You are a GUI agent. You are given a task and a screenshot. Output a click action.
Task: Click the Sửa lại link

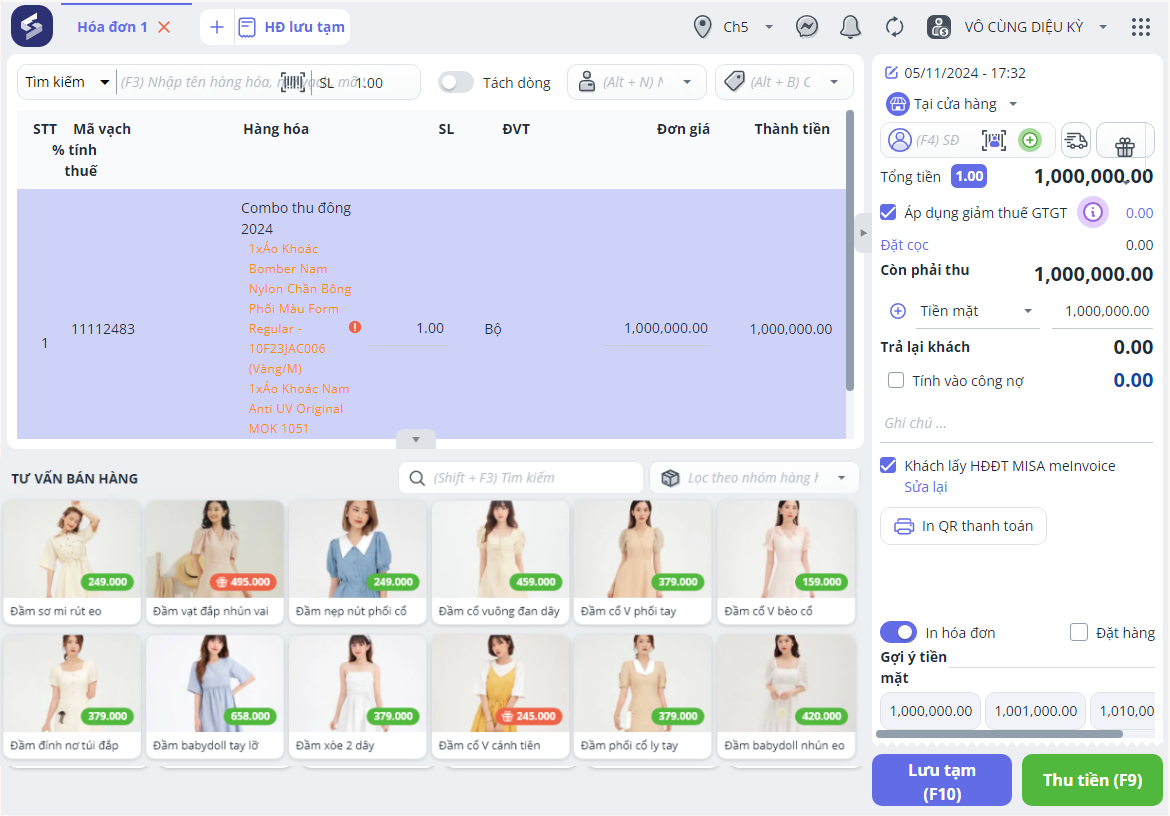pyautogui.click(x=925, y=487)
